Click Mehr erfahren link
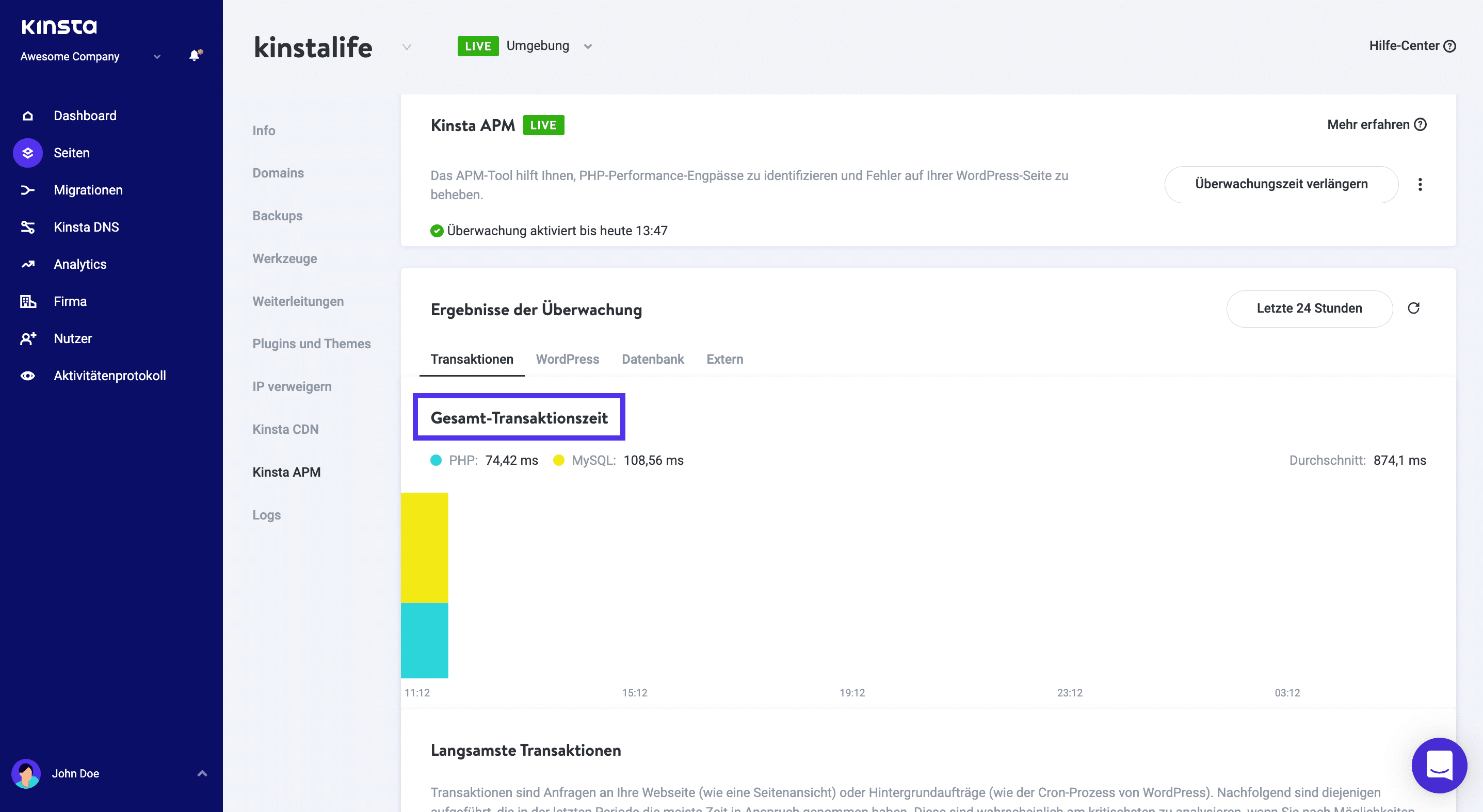This screenshot has height=812, width=1483. [1368, 124]
